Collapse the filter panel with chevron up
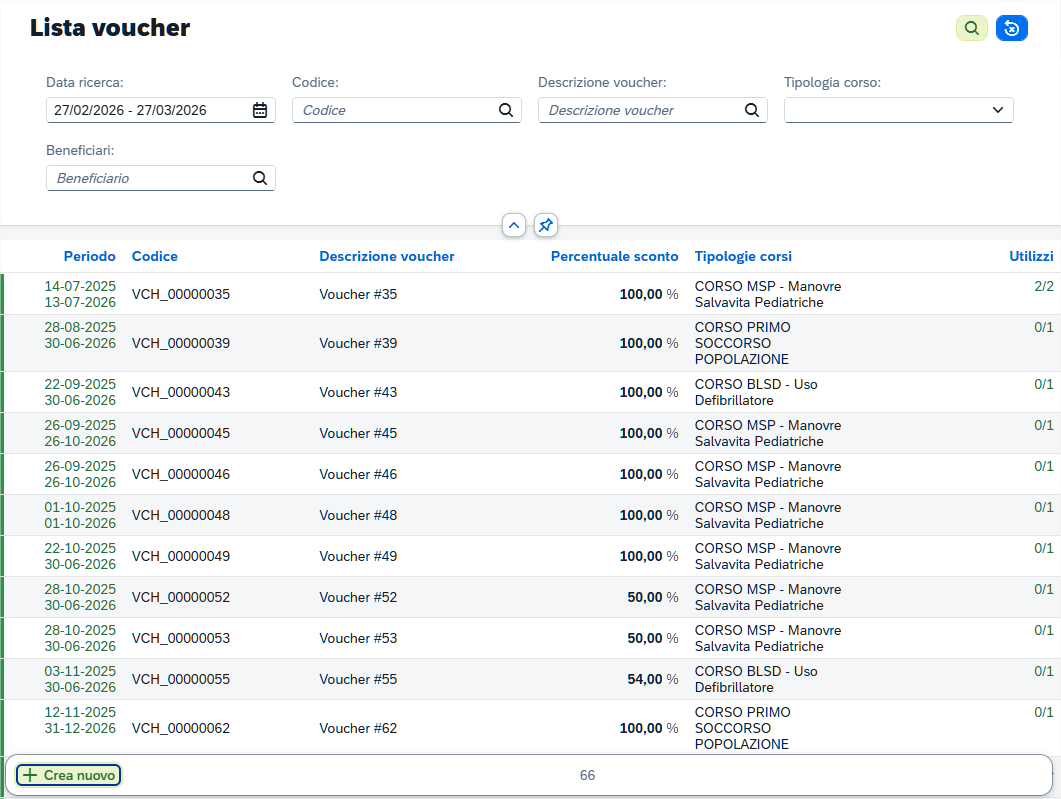Screen dimensions: 1061x799 click(x=514, y=225)
